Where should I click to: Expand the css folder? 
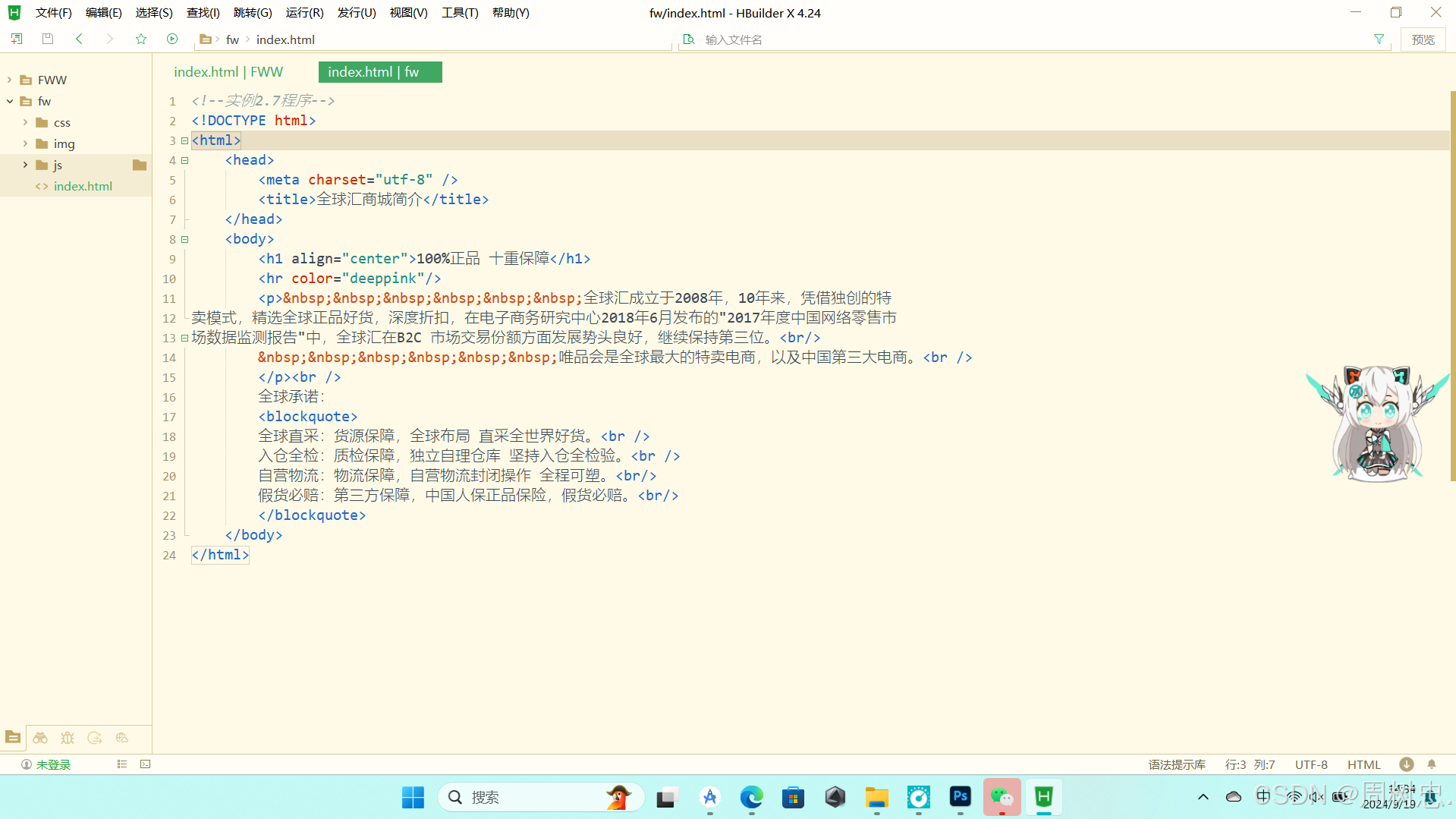coord(25,122)
